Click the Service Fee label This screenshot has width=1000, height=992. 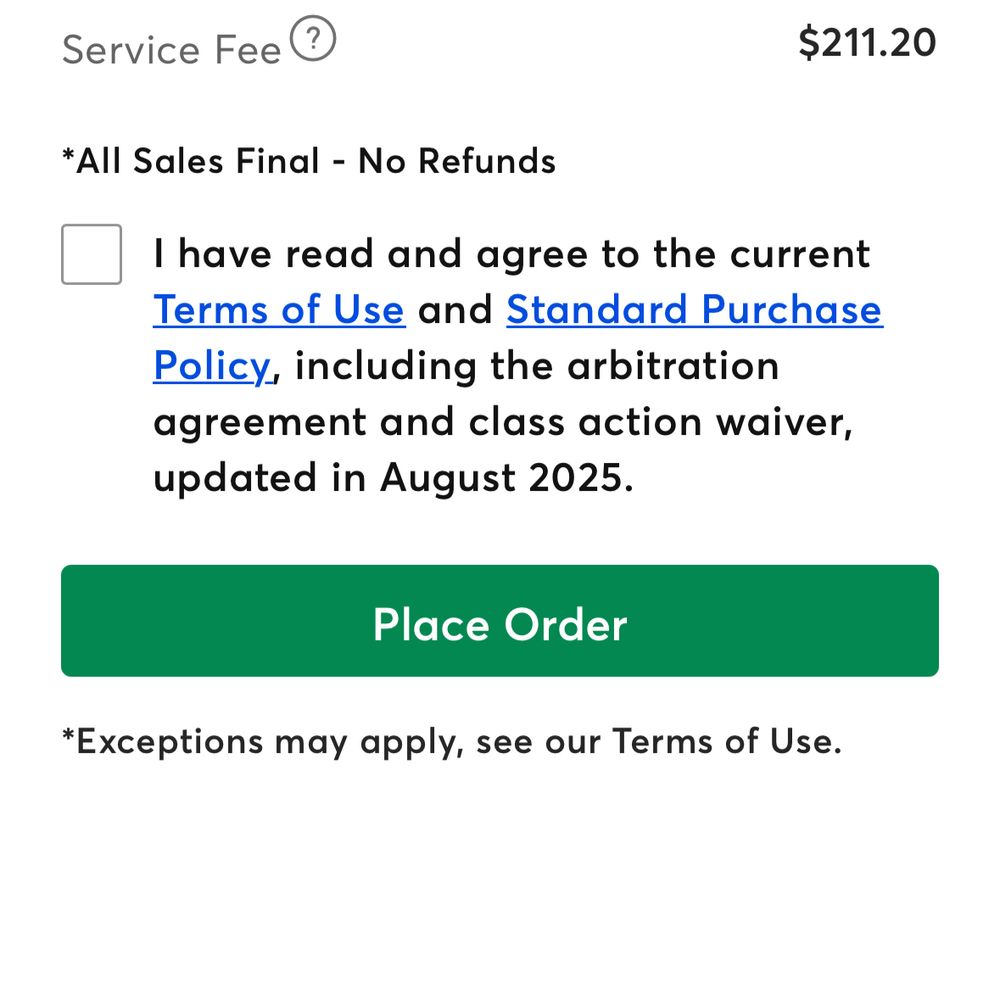172,50
